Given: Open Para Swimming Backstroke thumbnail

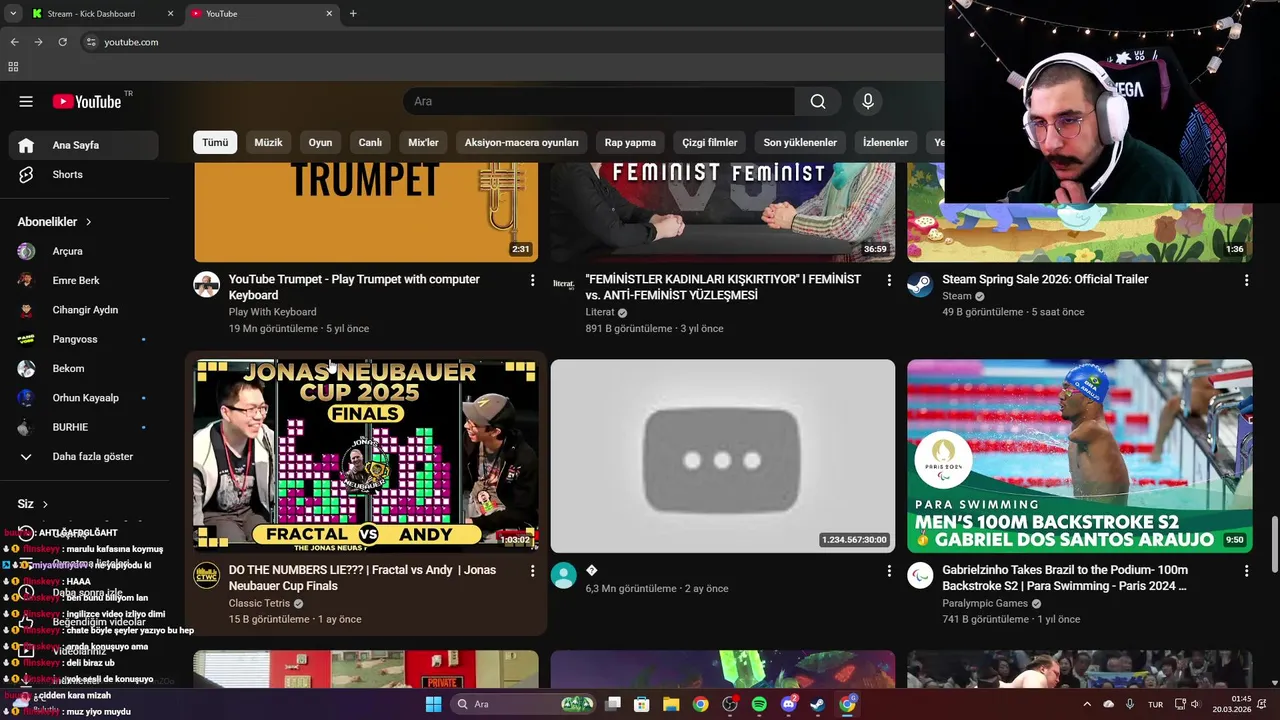Looking at the screenshot, I should point(1079,456).
